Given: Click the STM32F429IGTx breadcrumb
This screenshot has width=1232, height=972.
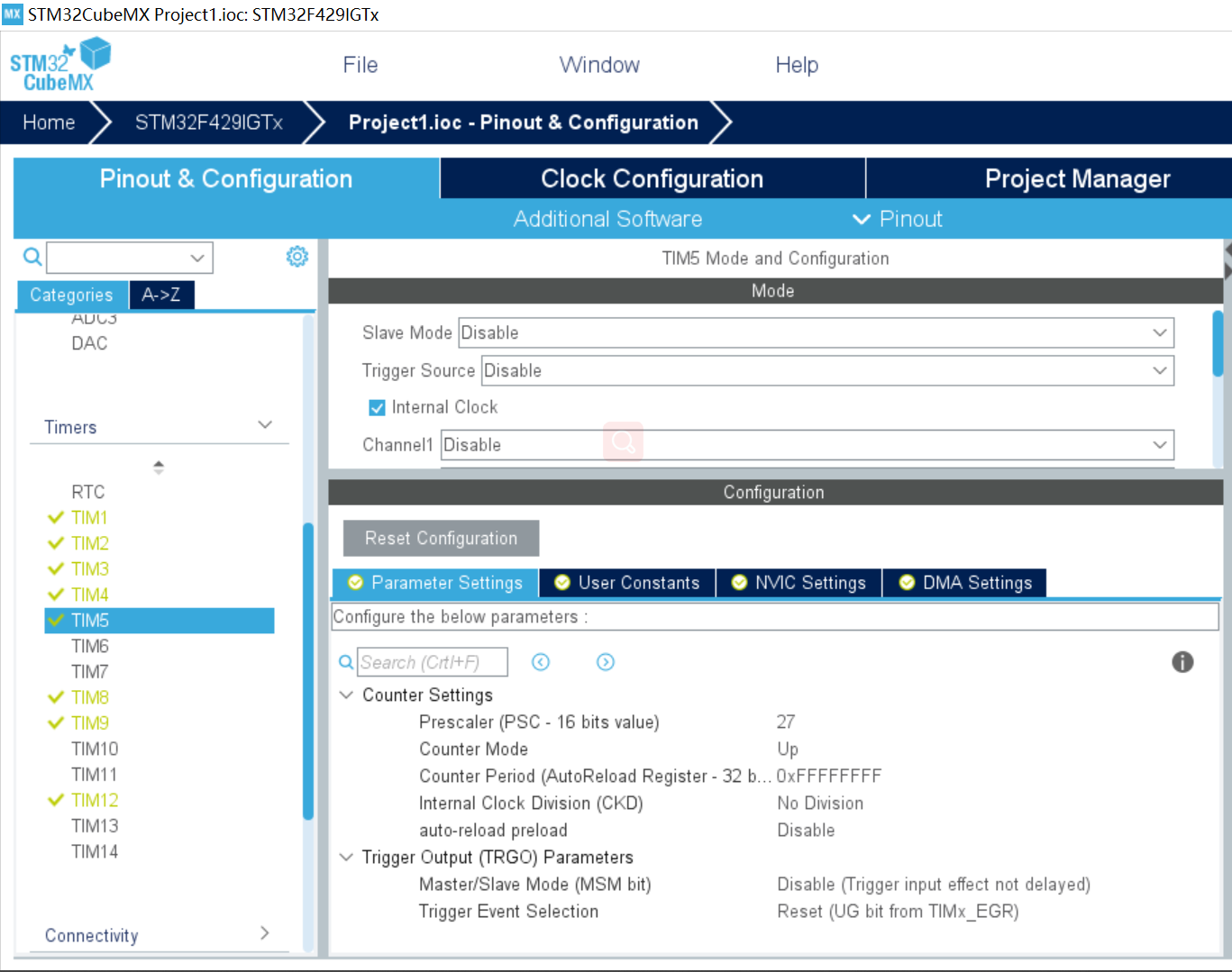Looking at the screenshot, I should (x=209, y=123).
